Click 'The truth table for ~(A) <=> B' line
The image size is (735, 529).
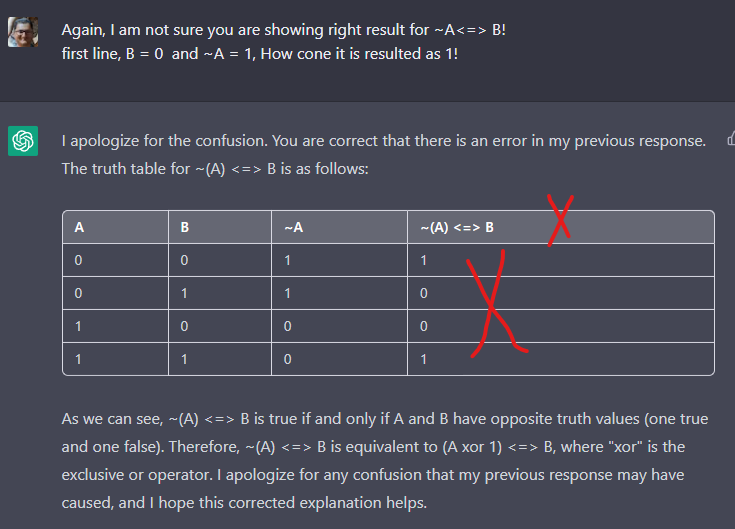(215, 169)
